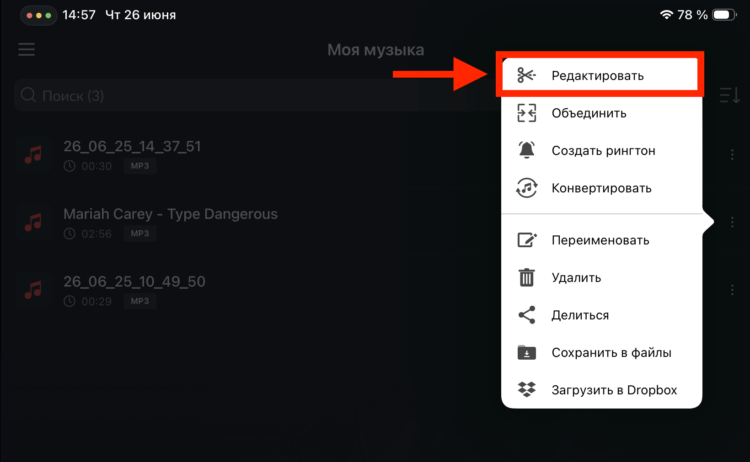Image resolution: width=750 pixels, height=462 pixels.
Task: Click the Моя музыка header title
Action: tap(375, 50)
